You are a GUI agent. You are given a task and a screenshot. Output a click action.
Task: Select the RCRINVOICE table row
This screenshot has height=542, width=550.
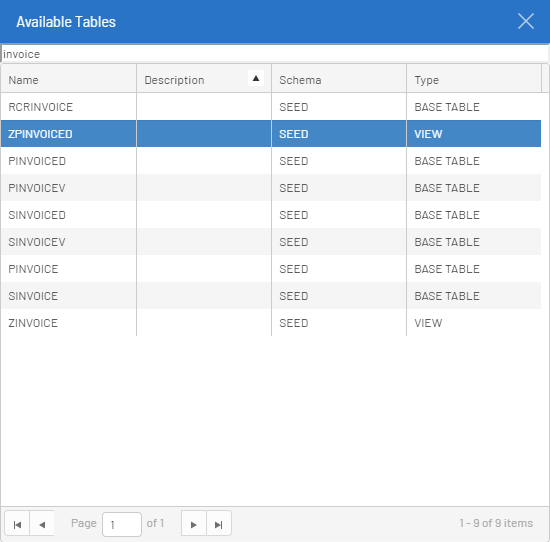[x=271, y=107]
